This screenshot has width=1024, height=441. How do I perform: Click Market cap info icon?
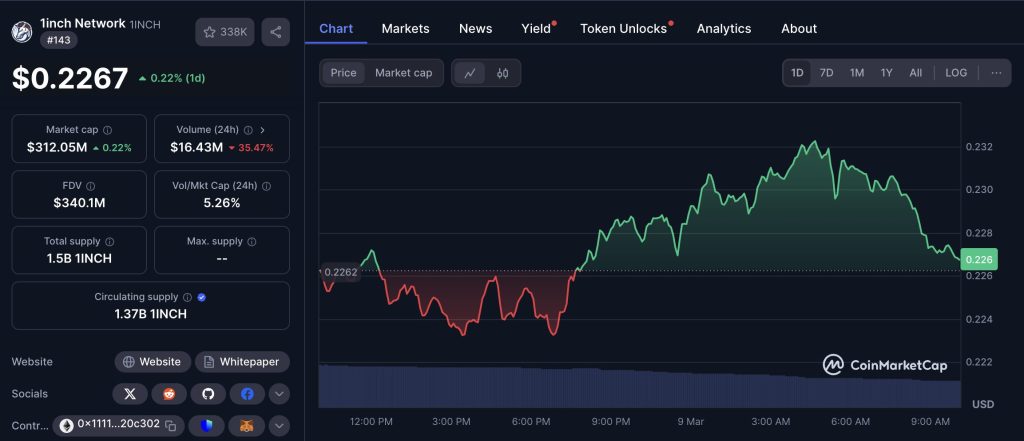[108, 130]
